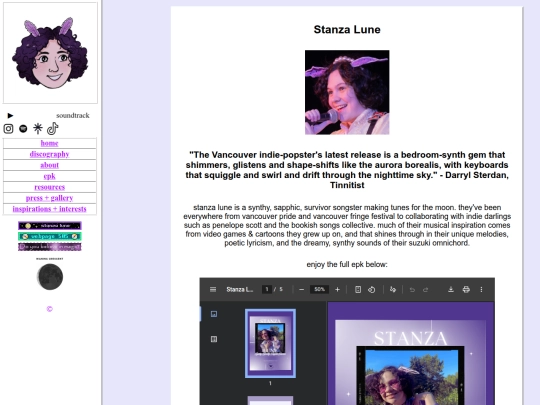Image resolution: width=540 pixels, height=405 pixels.
Task: Select the PDF draw annotation tool
Action: click(393, 289)
